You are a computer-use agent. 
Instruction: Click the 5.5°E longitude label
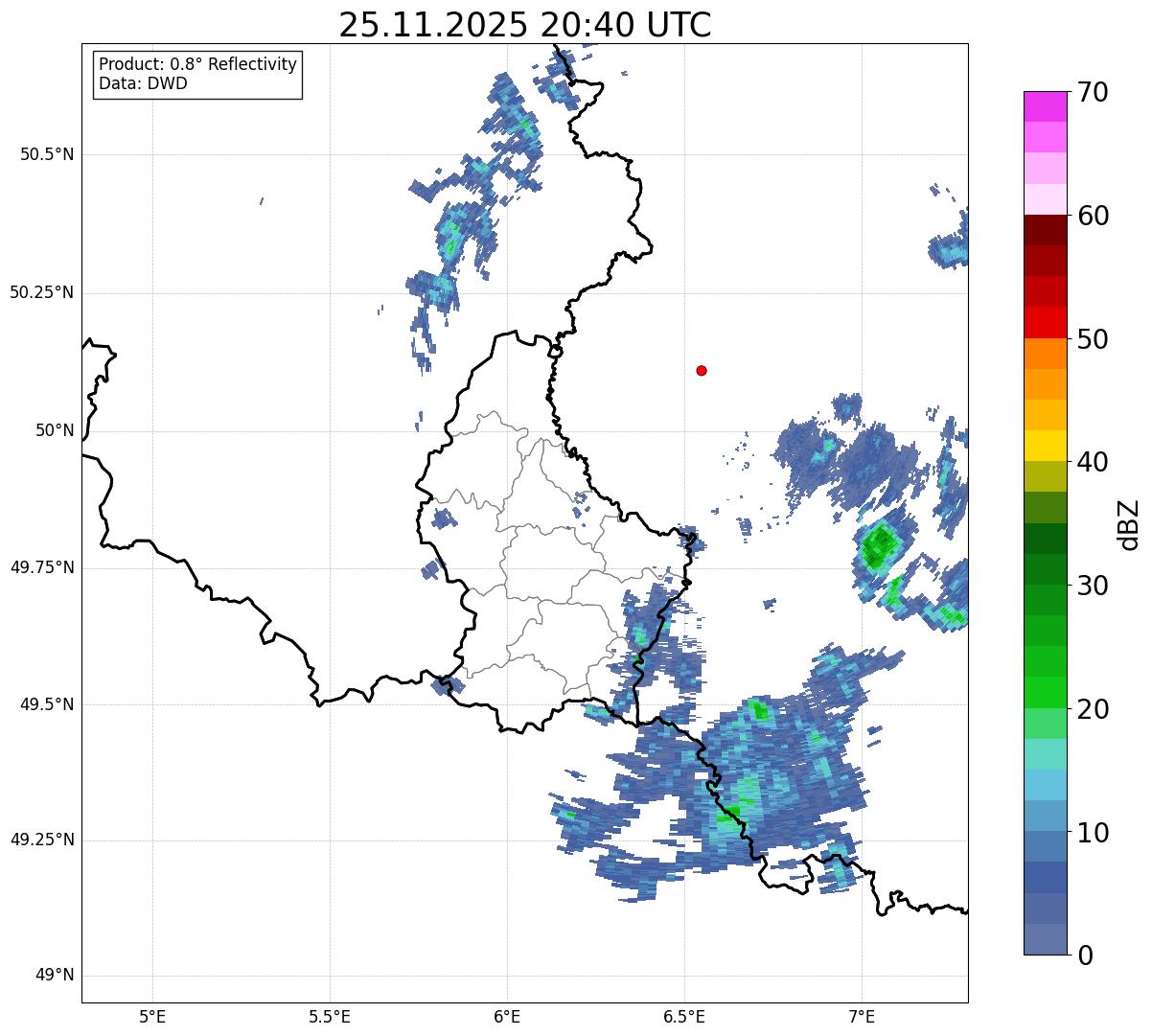330,1016
